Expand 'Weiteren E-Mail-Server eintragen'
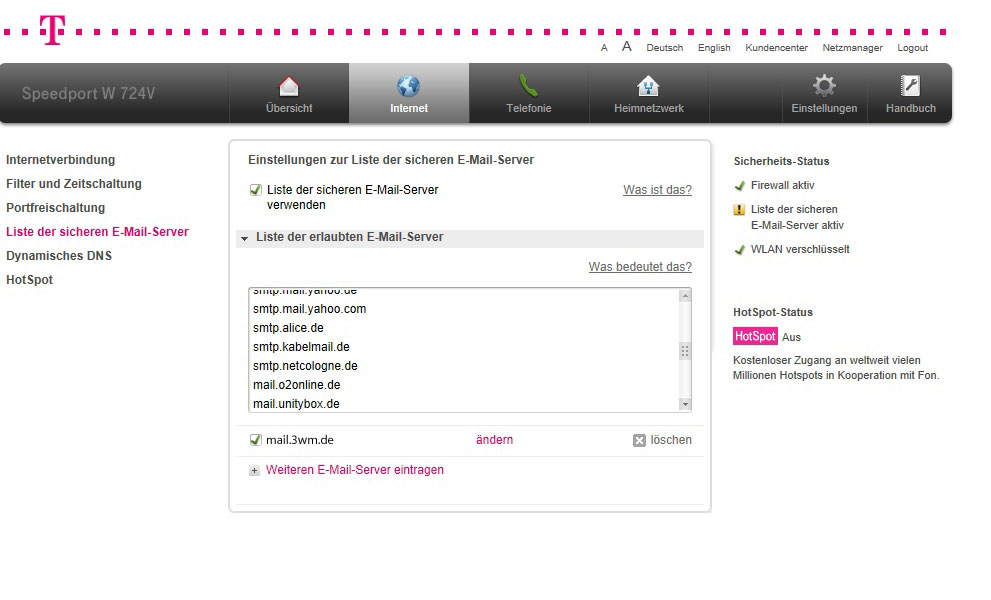Viewport: 991px width, 600px height. point(355,470)
